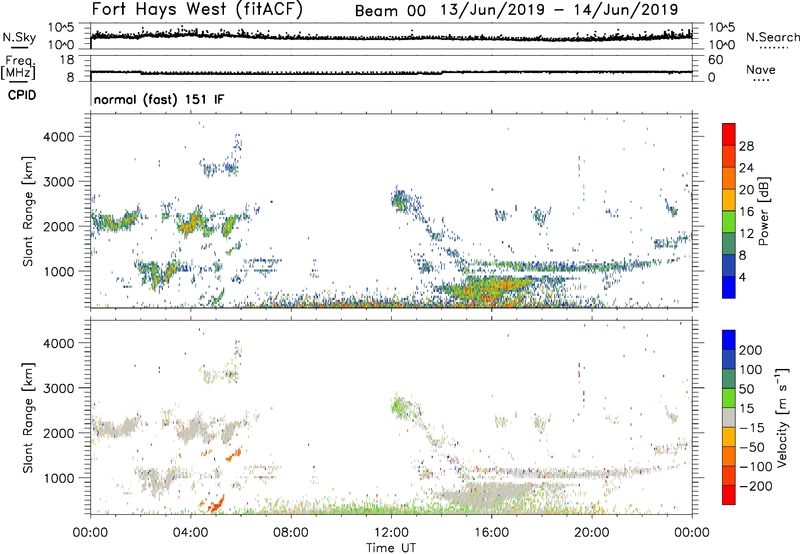Click the '200' tick on the Velocity scale
Screen dimensions: 800x554
(750, 350)
